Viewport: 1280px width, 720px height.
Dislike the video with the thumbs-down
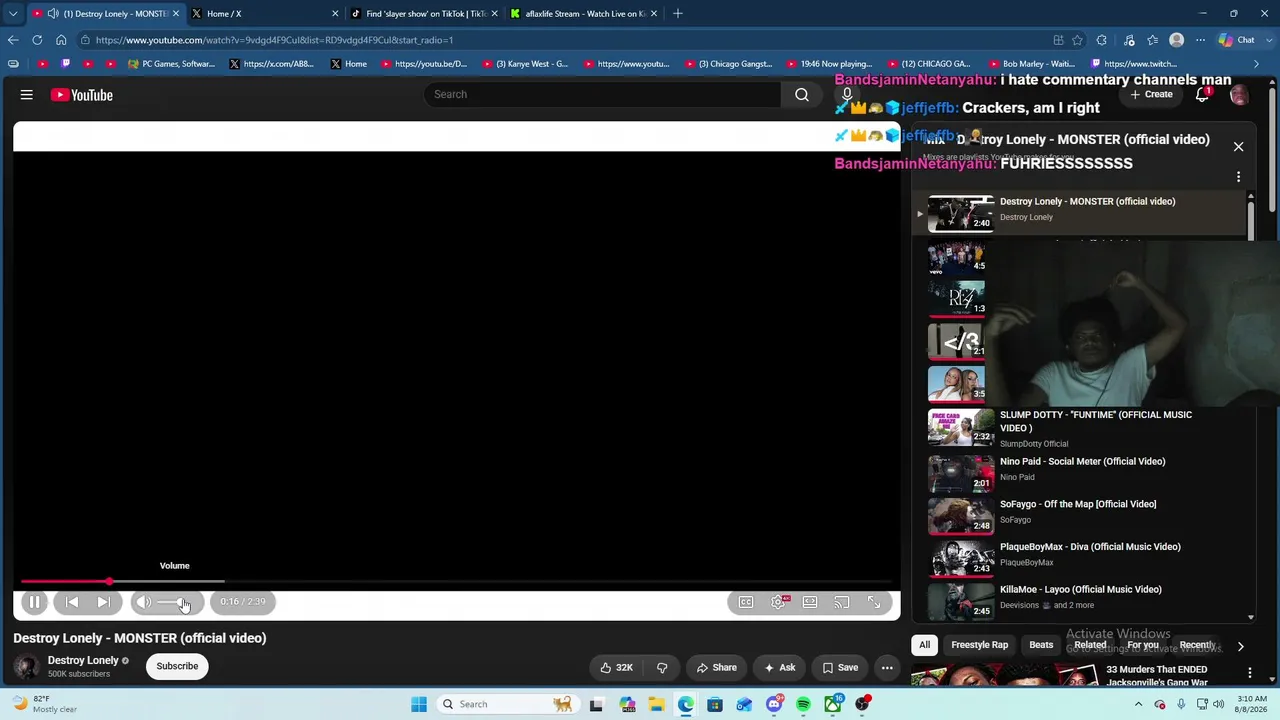tap(662, 667)
